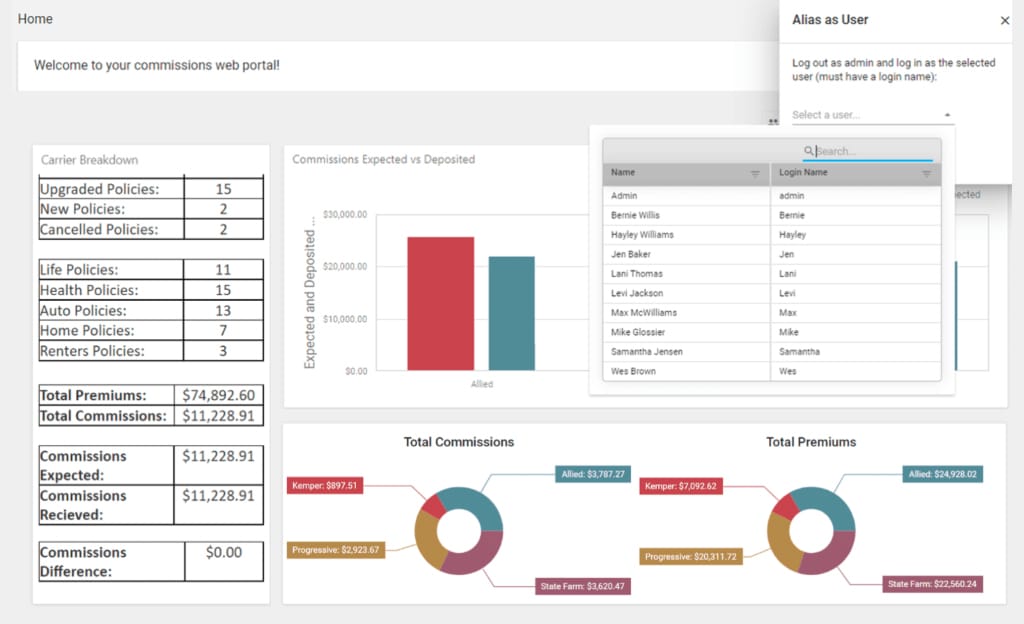Select Bernie Willis in the user list
The width and height of the screenshot is (1024, 624).
tap(771, 215)
